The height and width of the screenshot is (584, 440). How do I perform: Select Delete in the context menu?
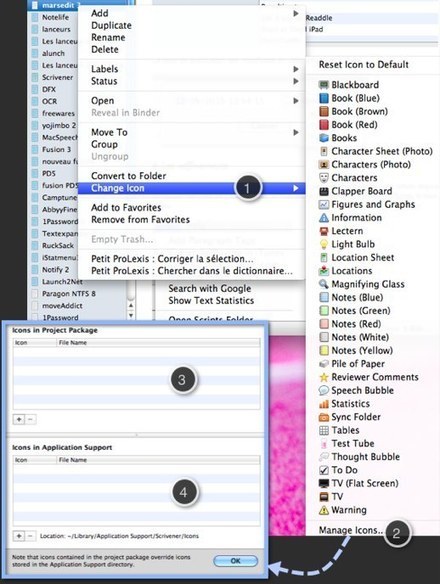click(105, 50)
